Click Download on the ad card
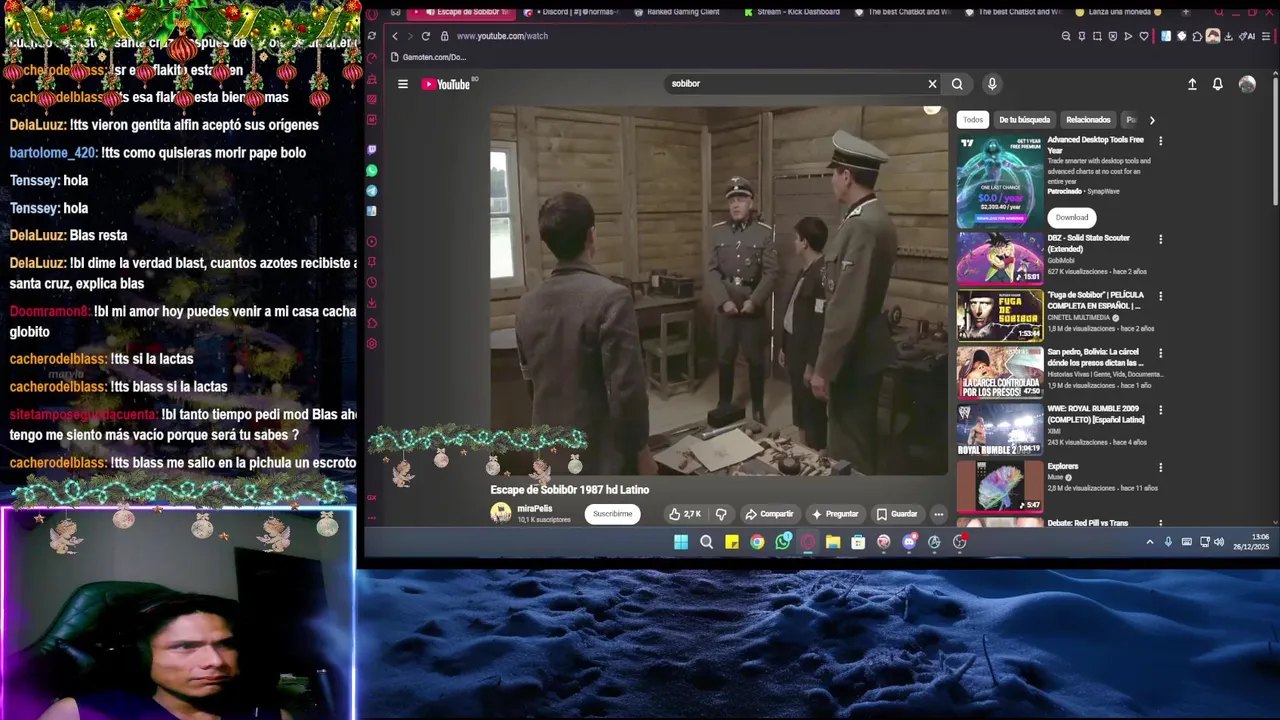The image size is (1280, 720). tap(1072, 217)
